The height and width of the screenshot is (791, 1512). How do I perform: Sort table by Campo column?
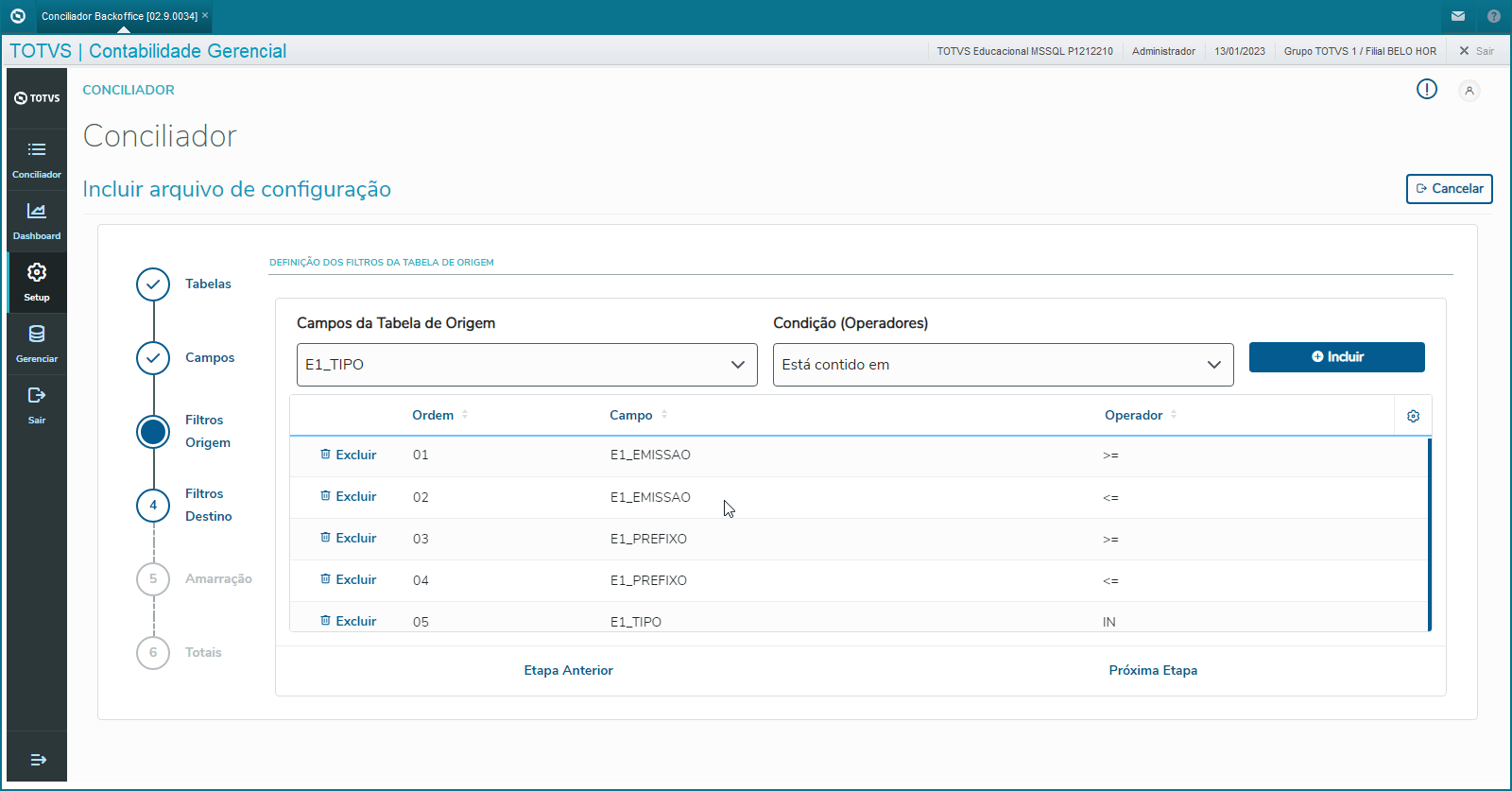[639, 415]
